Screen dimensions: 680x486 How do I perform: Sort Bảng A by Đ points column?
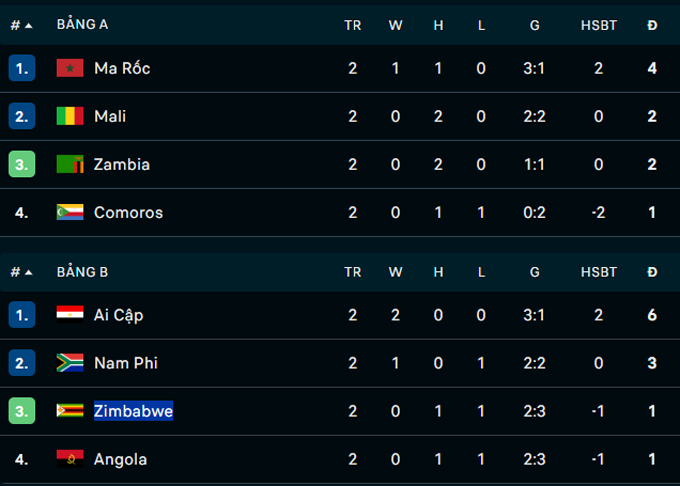point(652,25)
